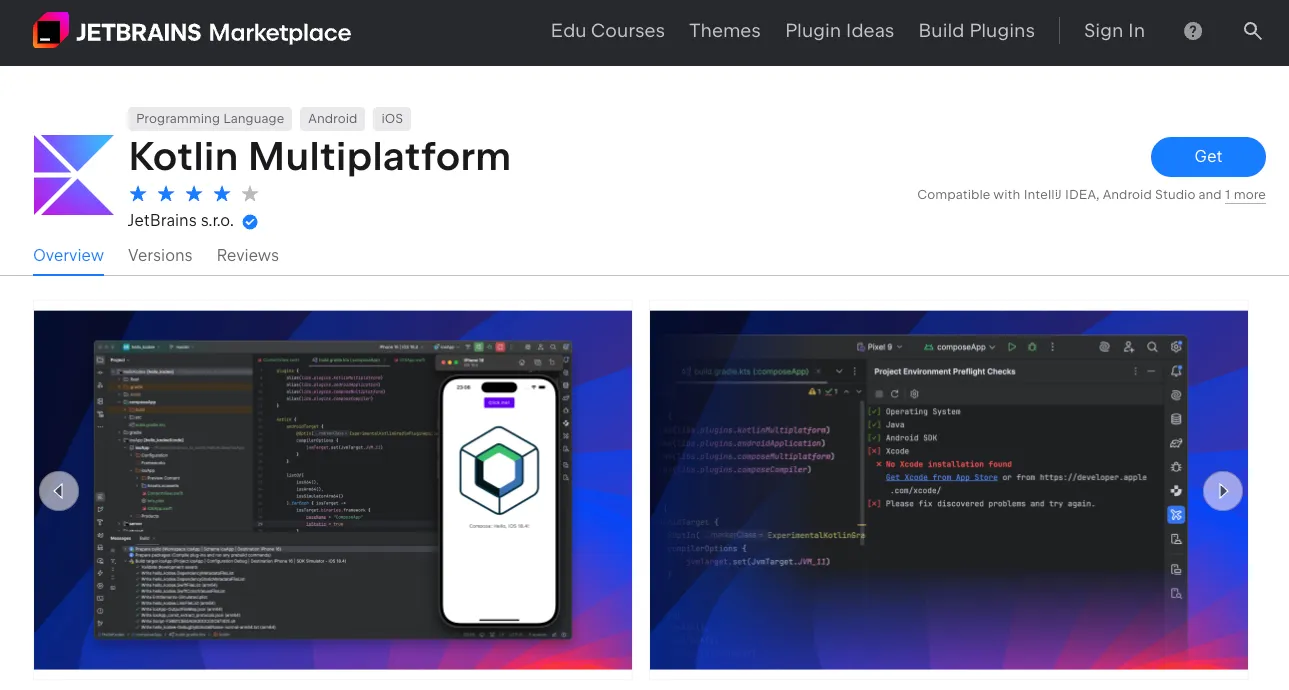Open the Reviews tab
Viewport: 1289px width, 690px height.
pyautogui.click(x=247, y=256)
